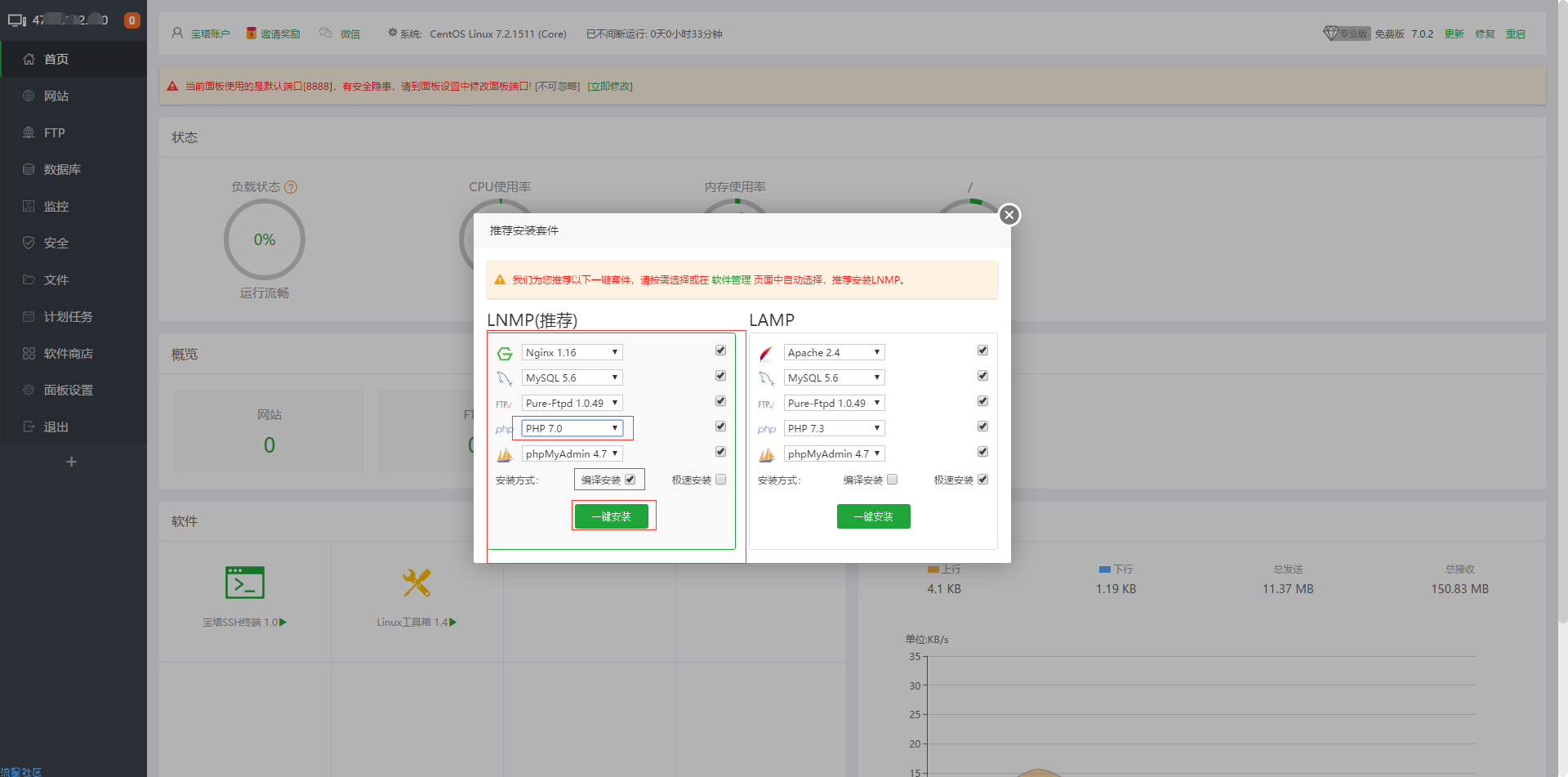Open the LNMP Pure-Ftpd 1.0.49 dropdown
The height and width of the screenshot is (777, 1568).
coord(572,403)
